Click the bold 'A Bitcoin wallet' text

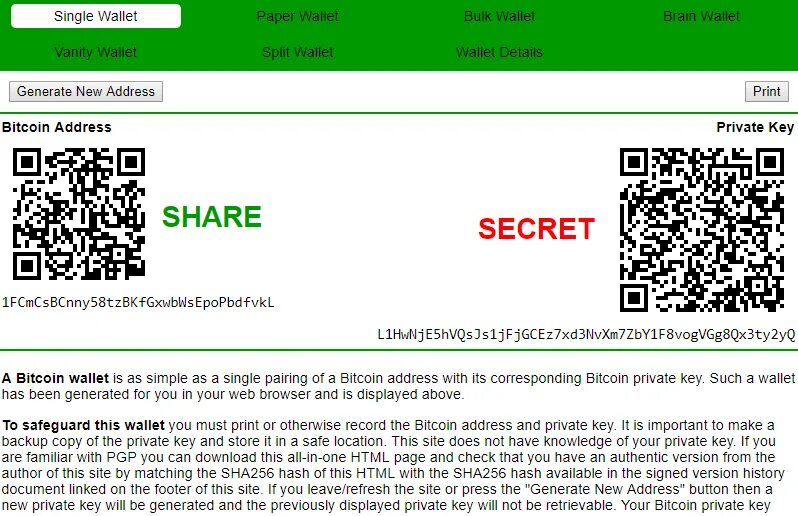(x=55, y=378)
